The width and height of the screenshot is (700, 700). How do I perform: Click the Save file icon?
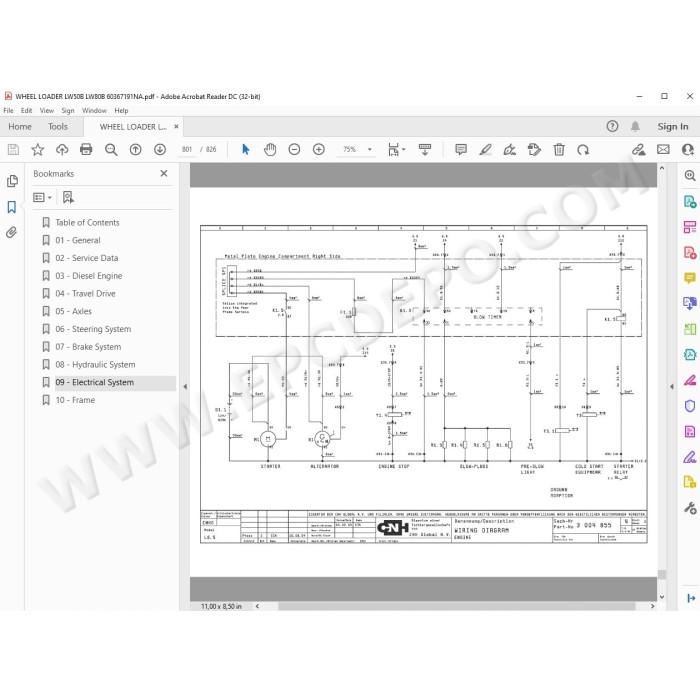click(13, 150)
